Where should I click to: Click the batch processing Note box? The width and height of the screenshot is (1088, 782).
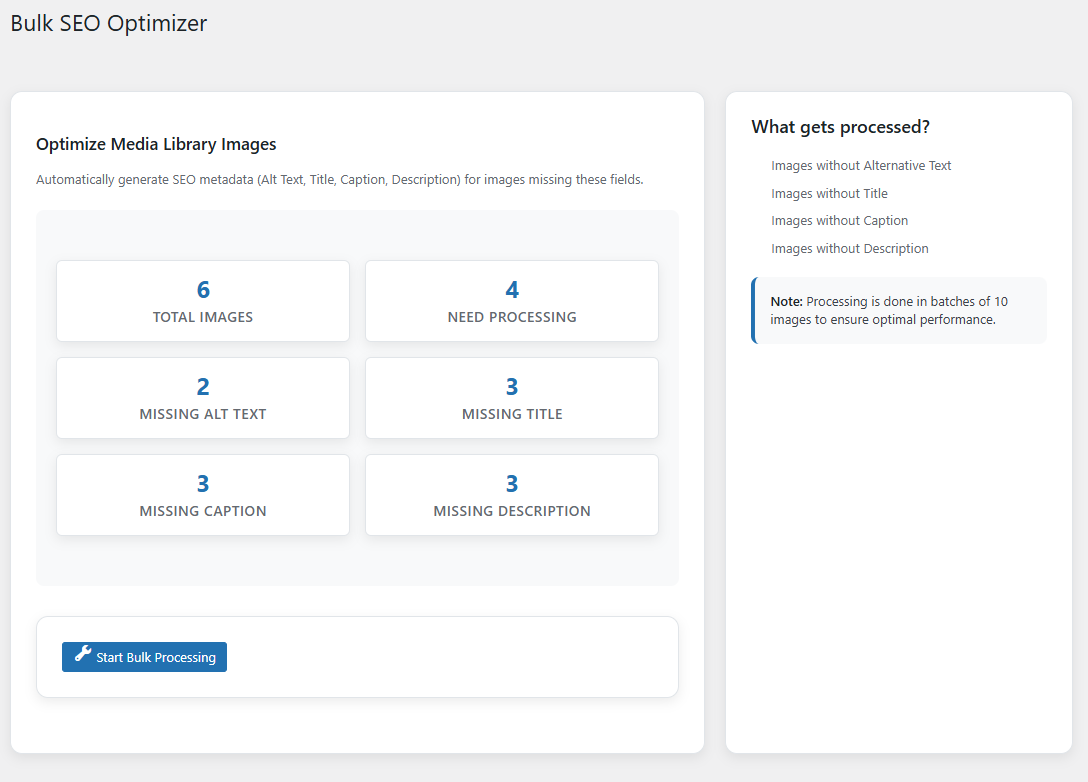tap(900, 311)
